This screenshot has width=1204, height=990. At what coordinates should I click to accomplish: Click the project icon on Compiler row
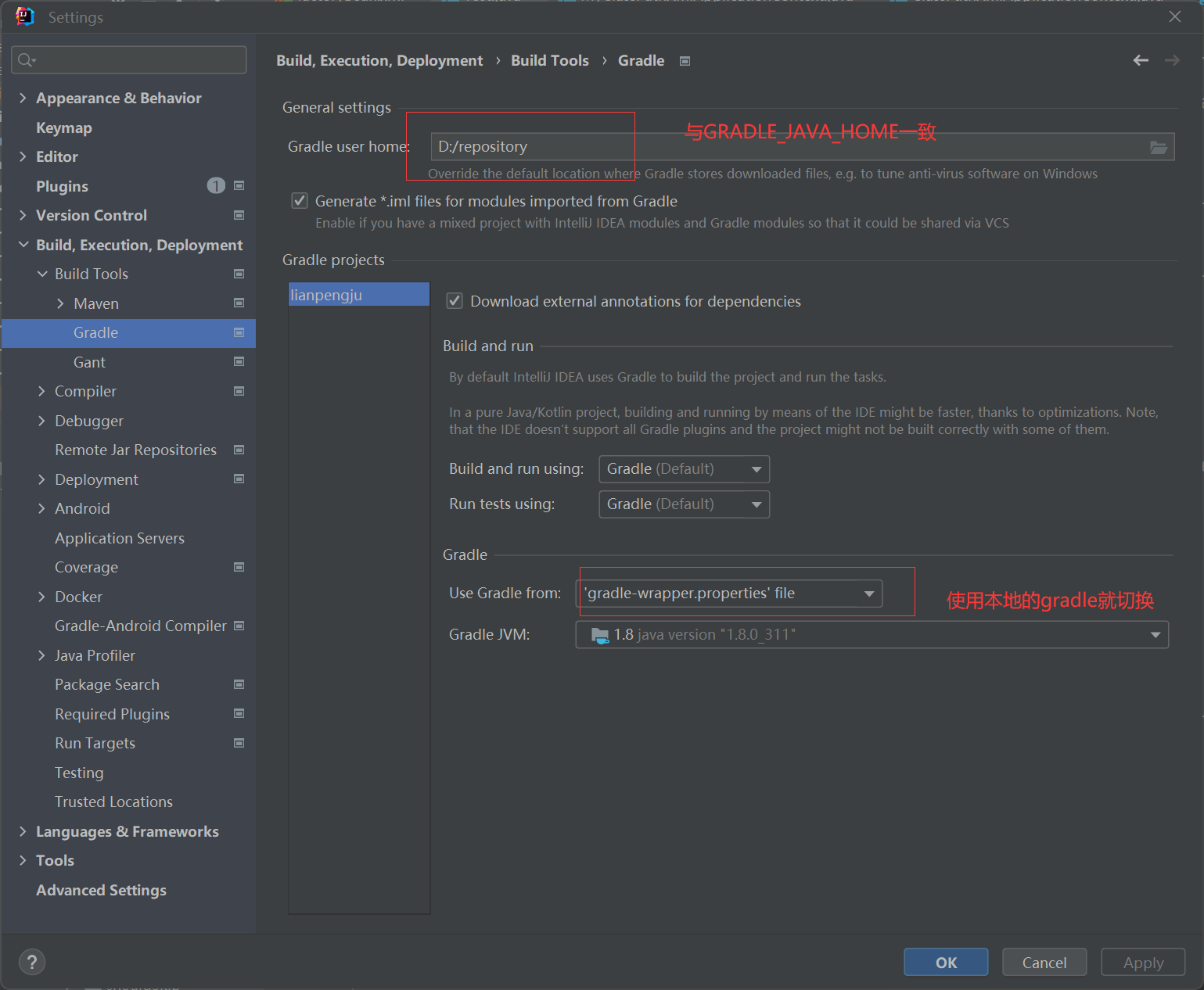click(239, 391)
